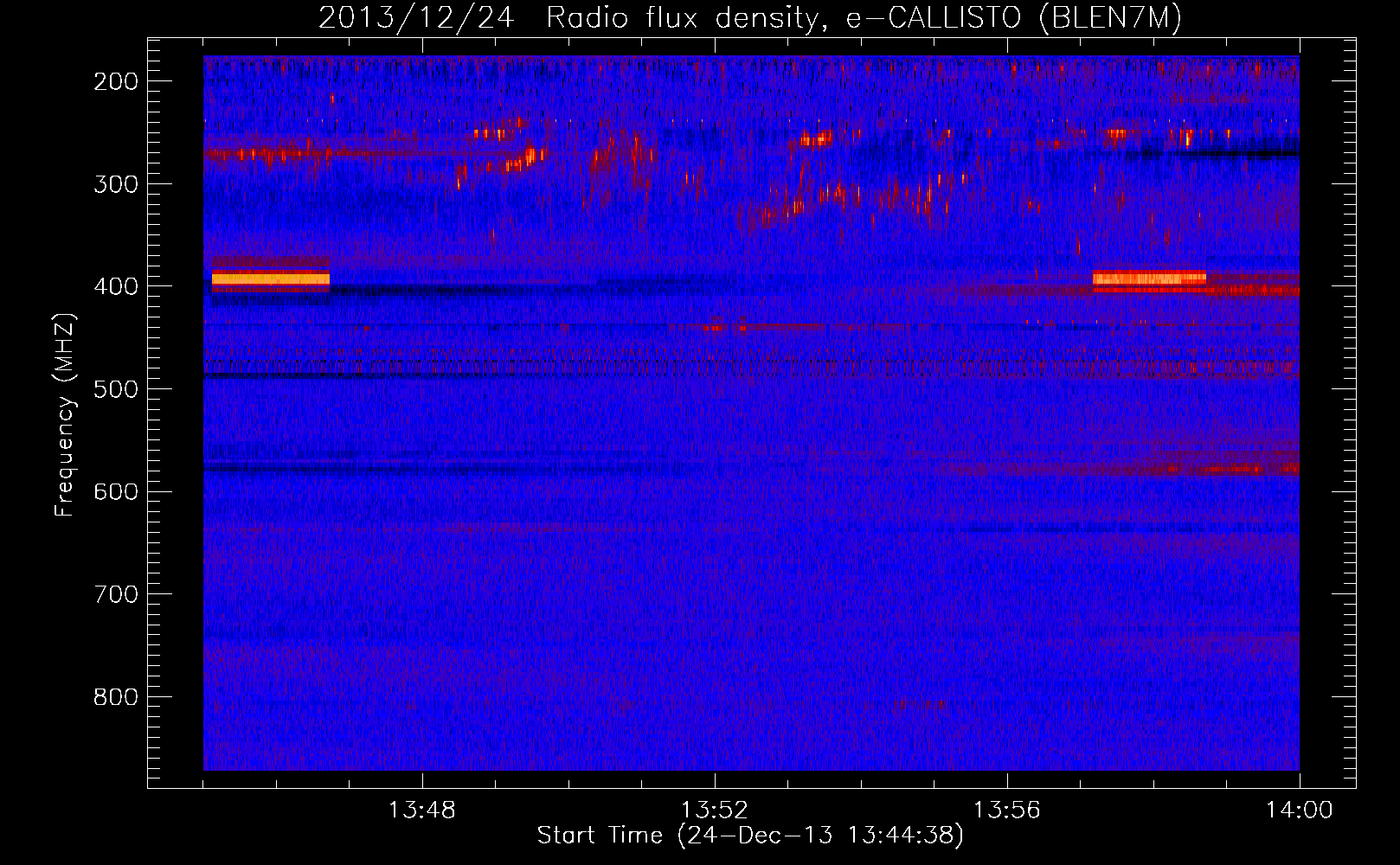
Task: Click the bright yellow burst after 13:56
Action: coord(1149,278)
